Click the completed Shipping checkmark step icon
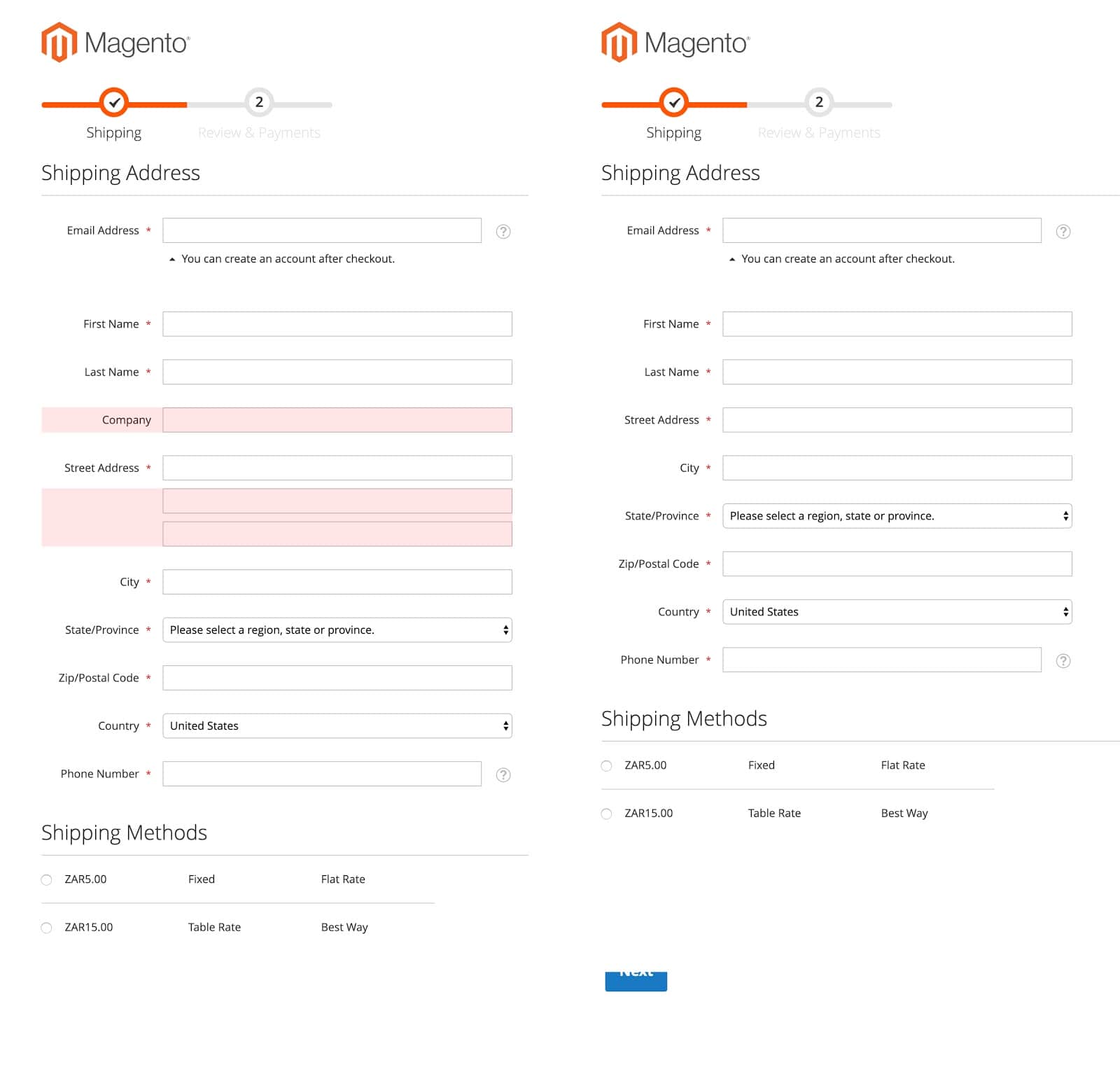The height and width of the screenshot is (1086, 1120). coord(114,102)
